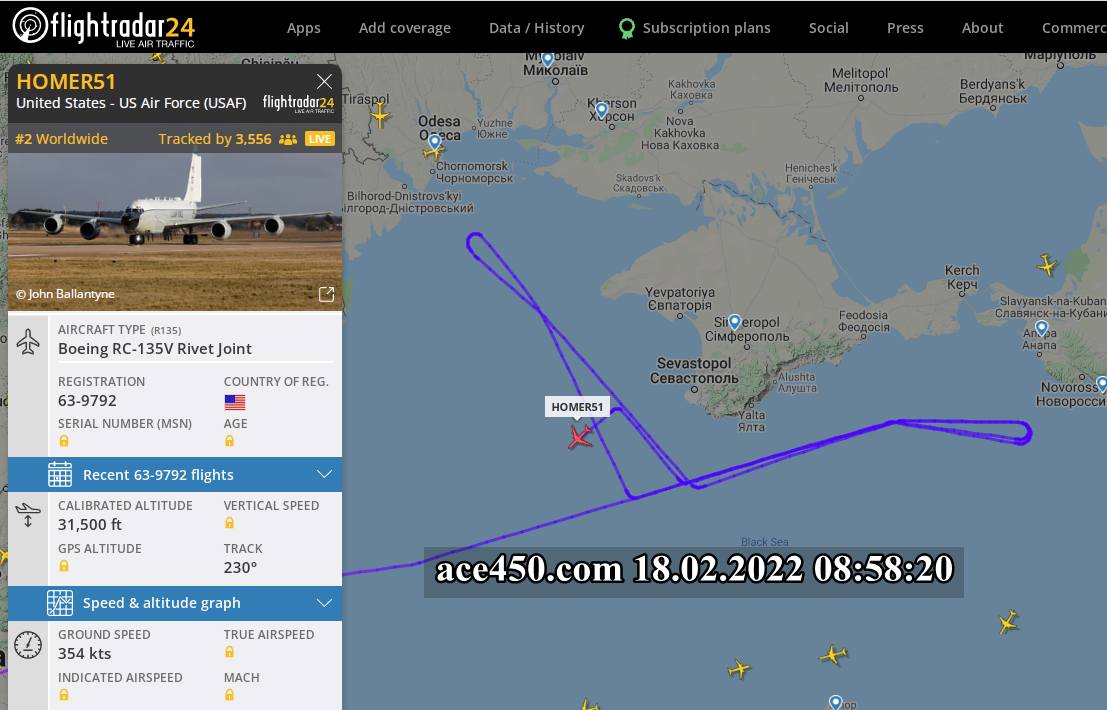This screenshot has width=1107, height=710.
Task: Click the lock icon under Vertical Speed
Action: tap(229, 523)
